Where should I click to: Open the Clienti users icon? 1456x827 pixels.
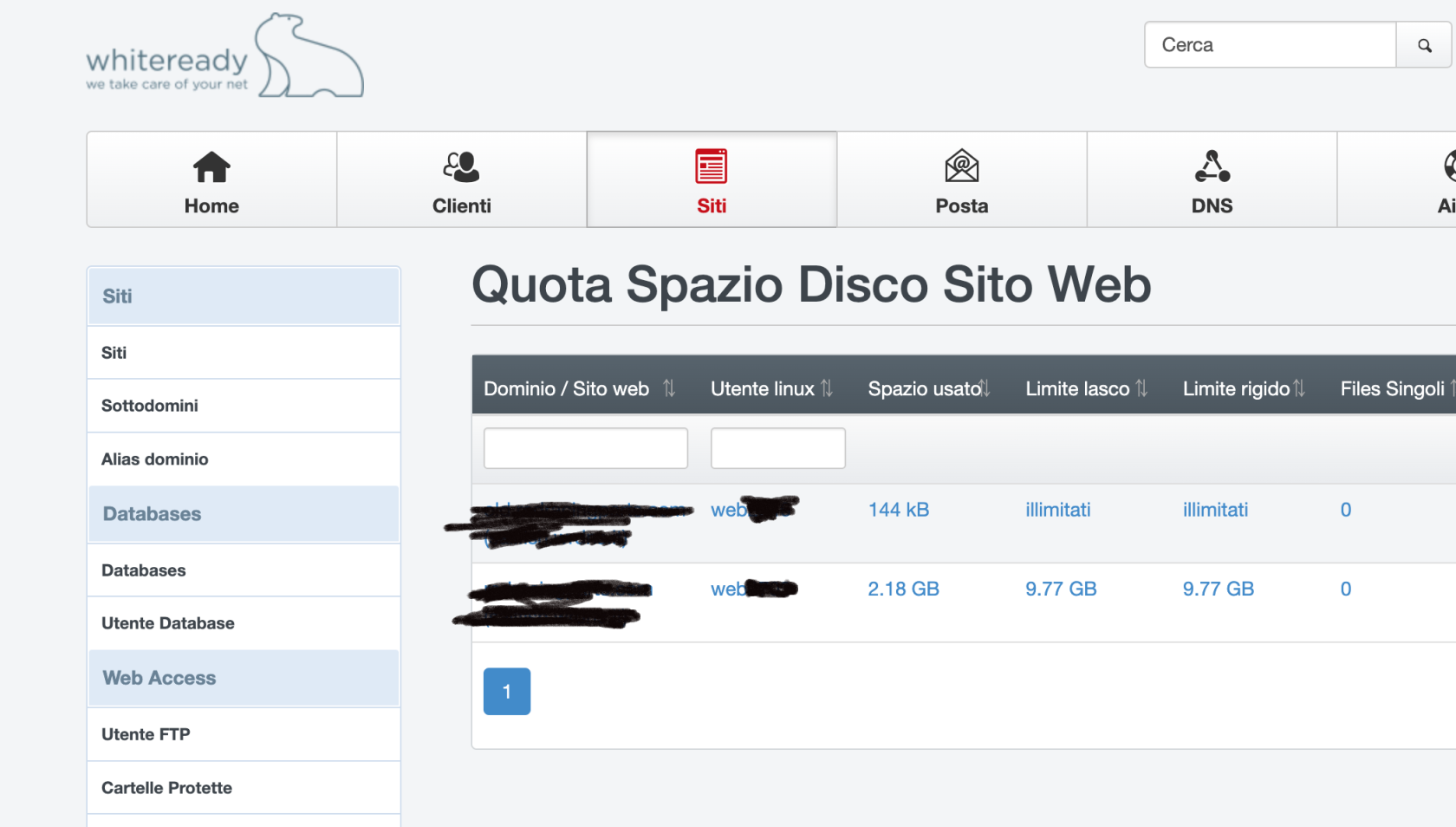(461, 166)
